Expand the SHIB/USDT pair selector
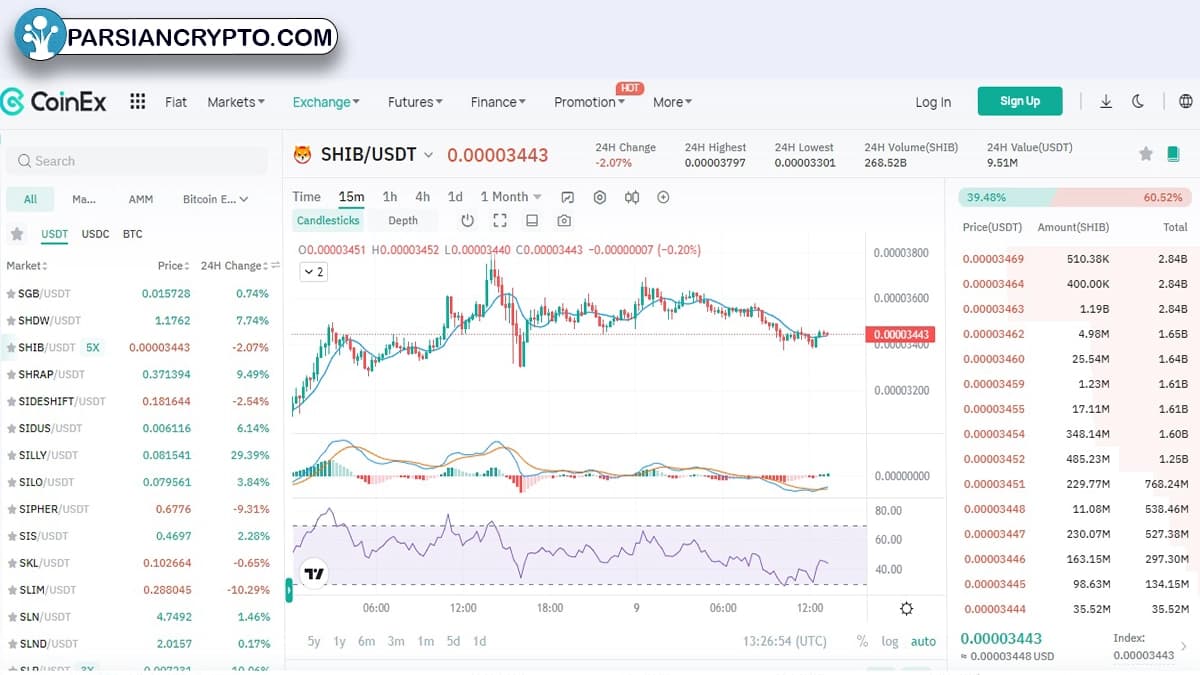Image resolution: width=1200 pixels, height=675 pixels. tap(428, 155)
